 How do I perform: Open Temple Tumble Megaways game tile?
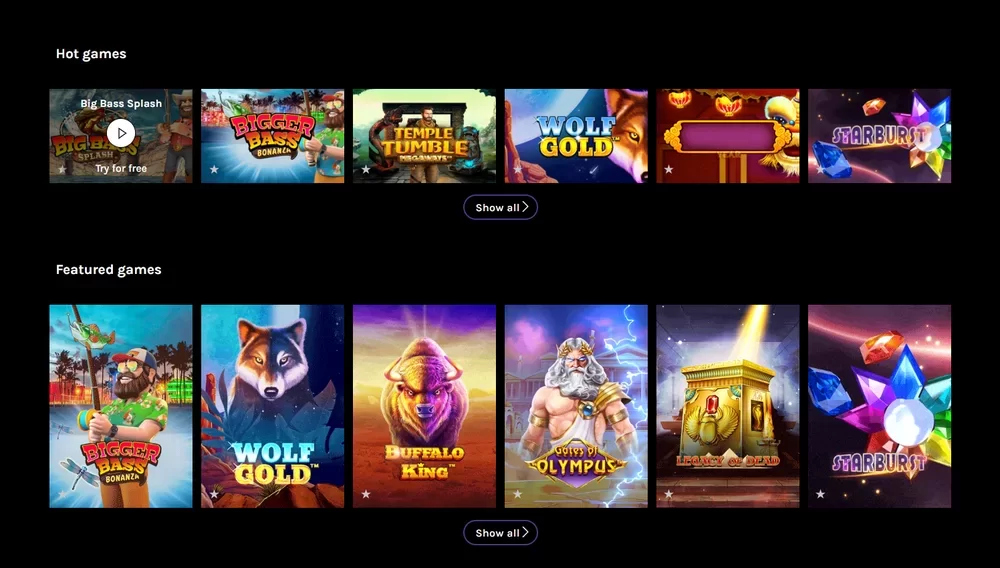point(424,136)
